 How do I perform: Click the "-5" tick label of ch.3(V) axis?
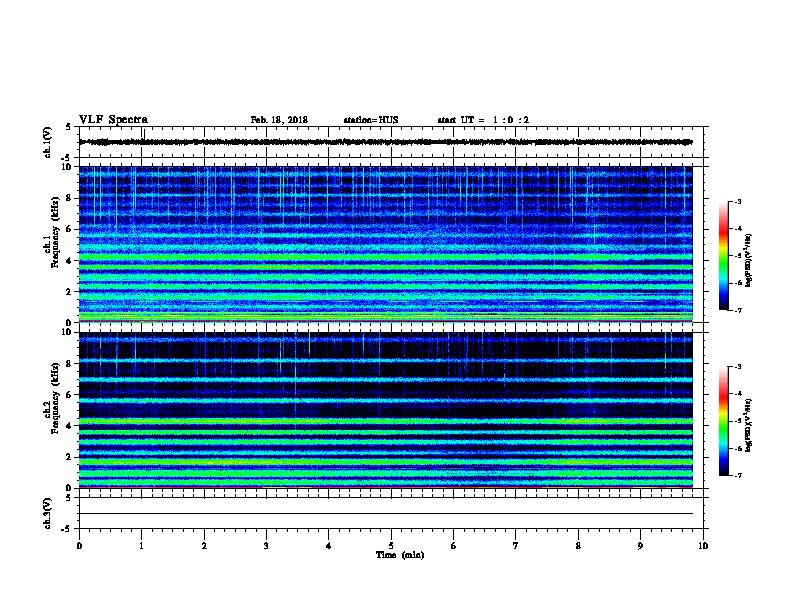click(67, 529)
